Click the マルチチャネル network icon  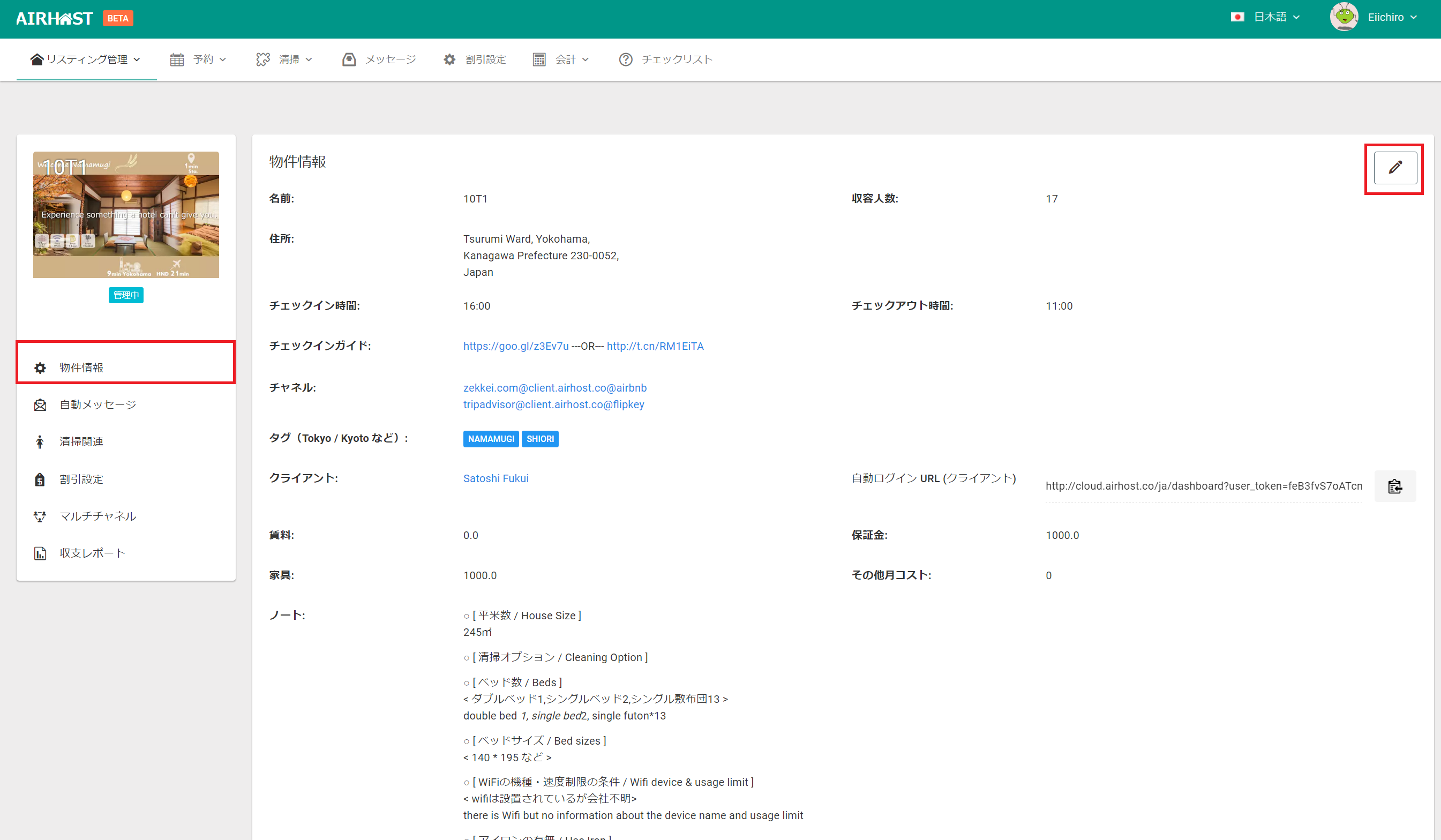pyautogui.click(x=40, y=516)
